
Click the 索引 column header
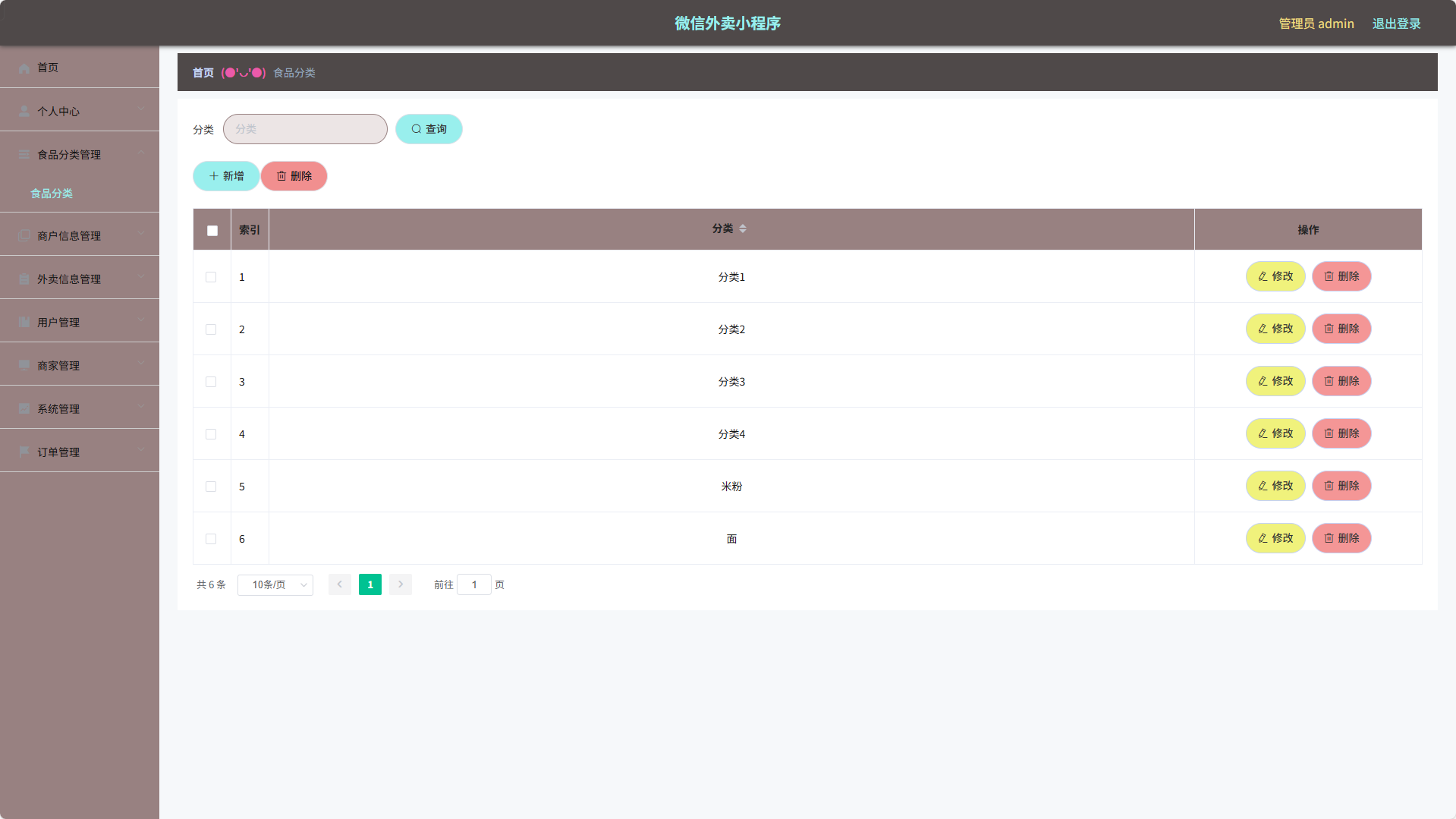pyautogui.click(x=250, y=230)
